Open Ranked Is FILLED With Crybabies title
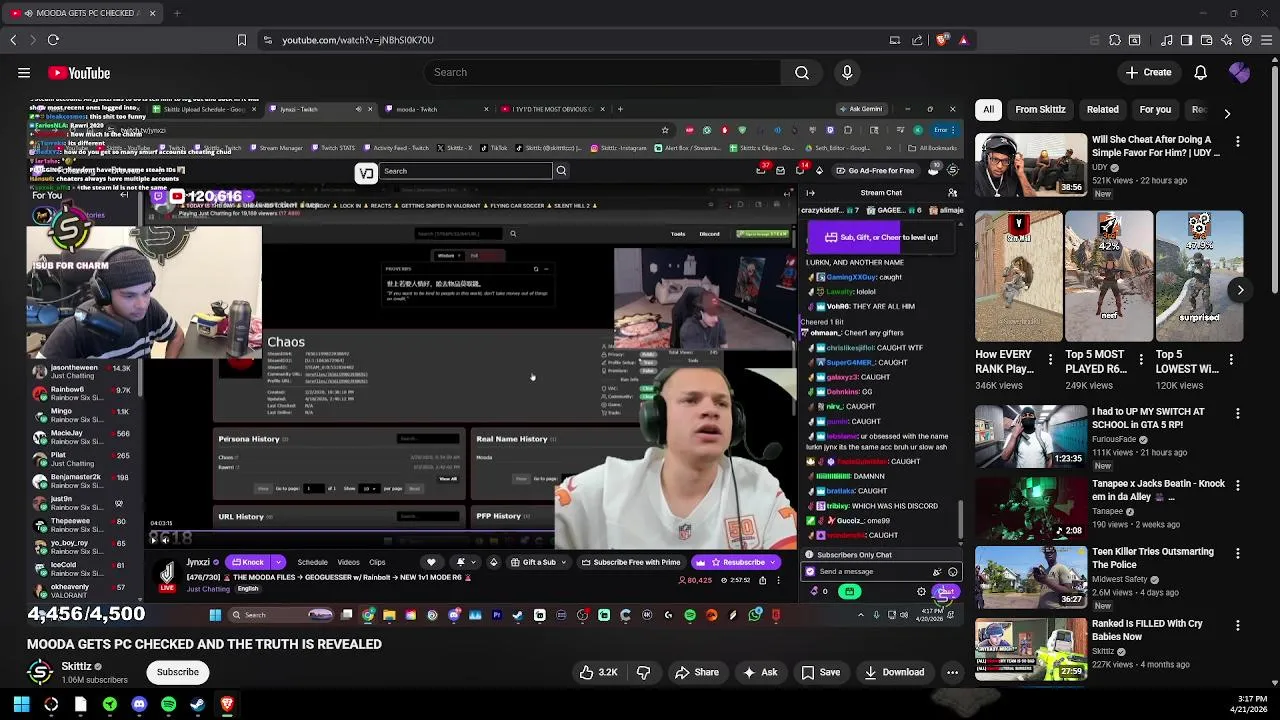The width and height of the screenshot is (1280, 720). 1147,630
